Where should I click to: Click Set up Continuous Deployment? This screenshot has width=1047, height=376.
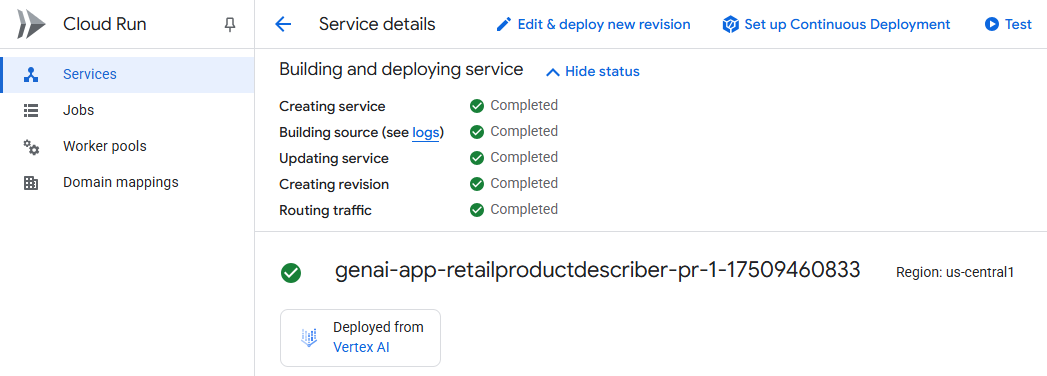[x=836, y=25]
